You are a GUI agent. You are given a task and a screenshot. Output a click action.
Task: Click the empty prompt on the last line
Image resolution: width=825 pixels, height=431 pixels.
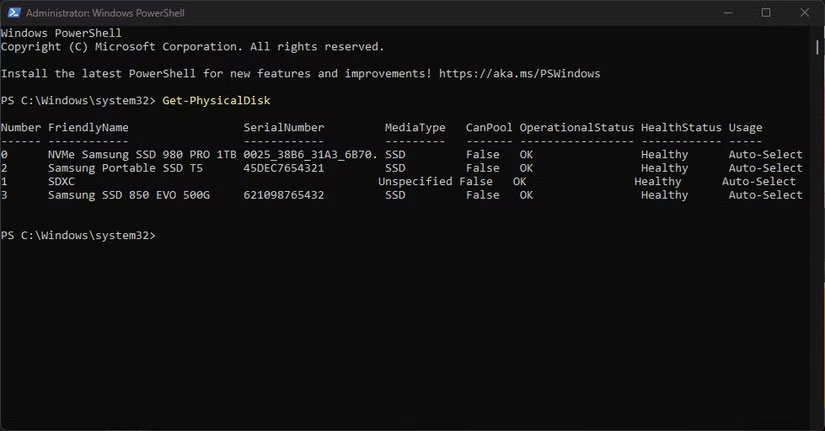tap(163, 236)
